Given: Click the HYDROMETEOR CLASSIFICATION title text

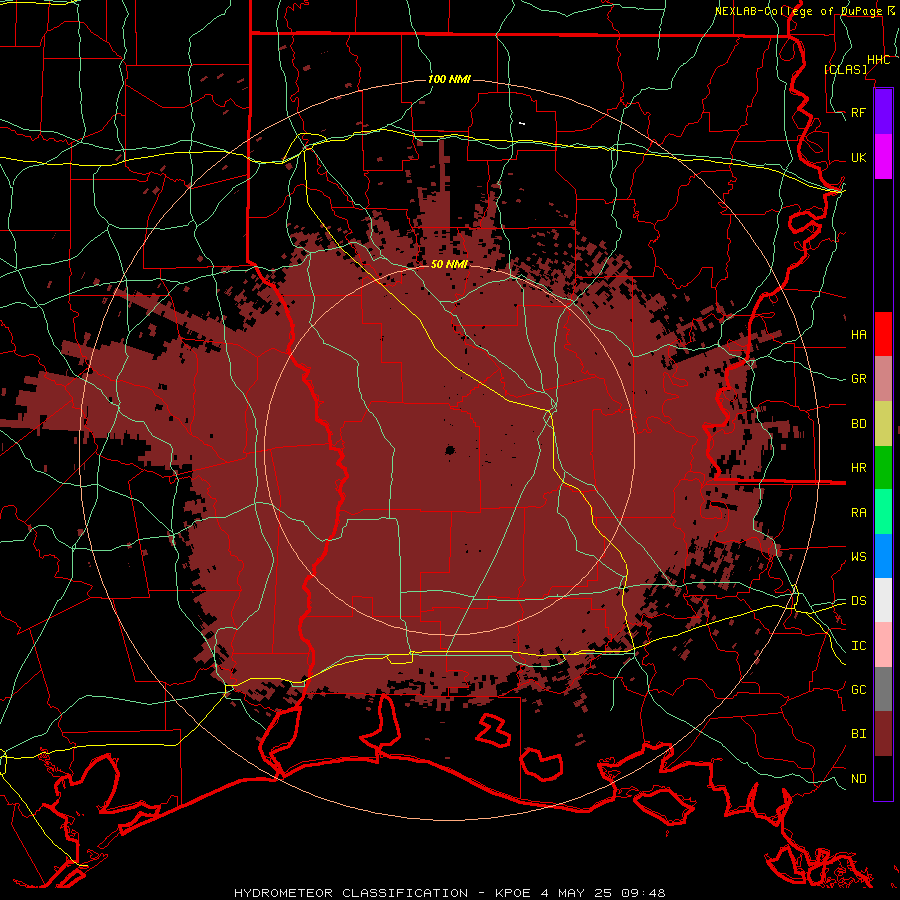Looking at the screenshot, I should coord(351,893).
